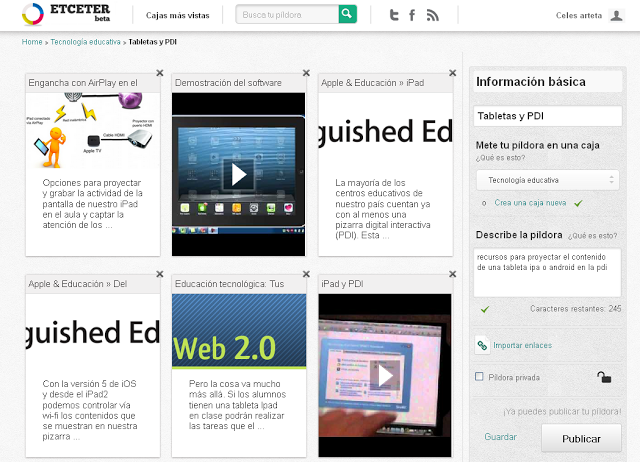
Task: Go to Home breadcrumb link
Action: coord(32,42)
